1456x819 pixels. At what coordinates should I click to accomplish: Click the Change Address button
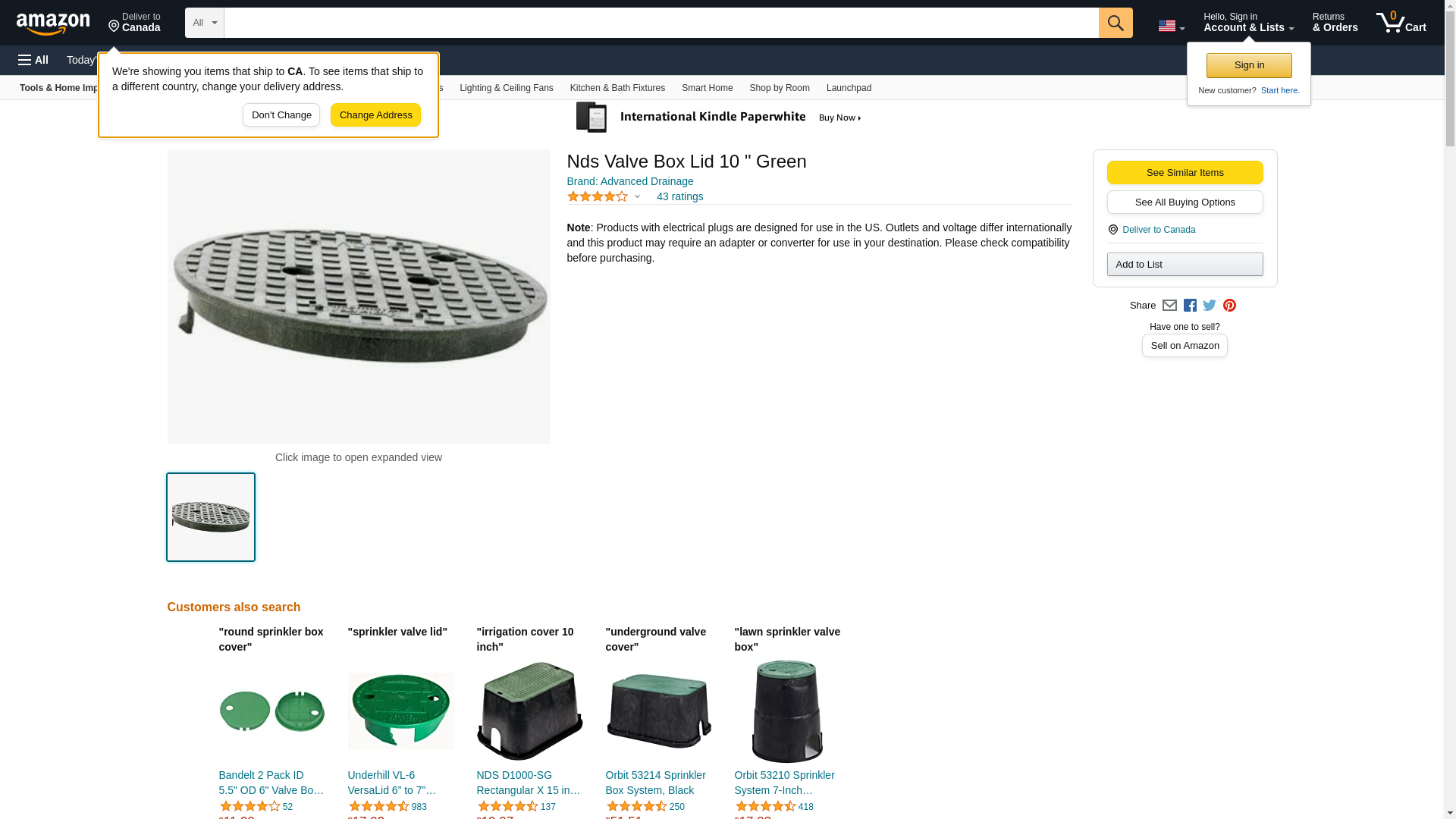[375, 115]
